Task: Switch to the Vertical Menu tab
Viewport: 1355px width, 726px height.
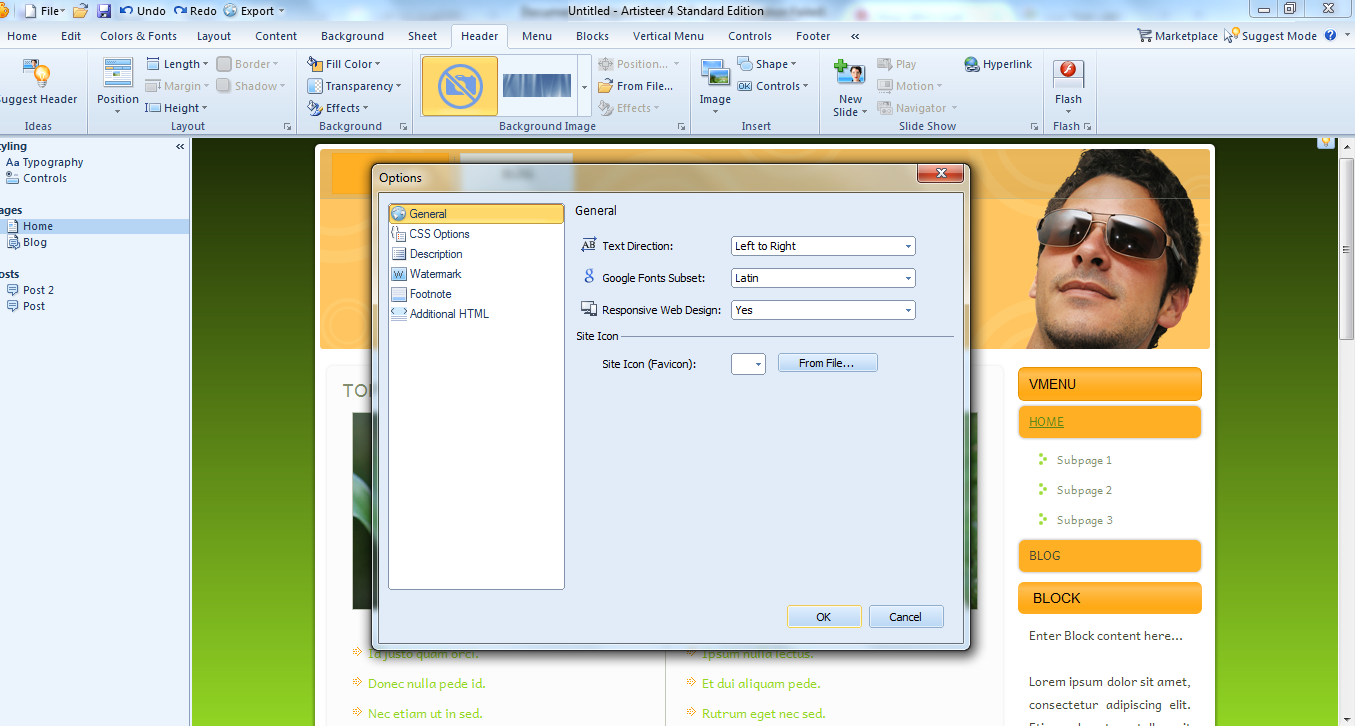Action: 668,36
